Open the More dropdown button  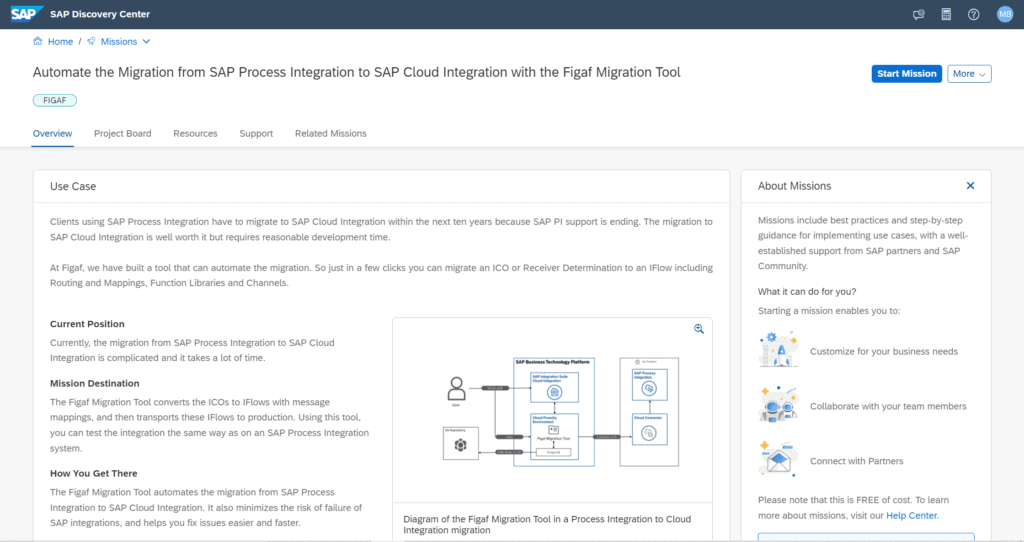(x=969, y=74)
